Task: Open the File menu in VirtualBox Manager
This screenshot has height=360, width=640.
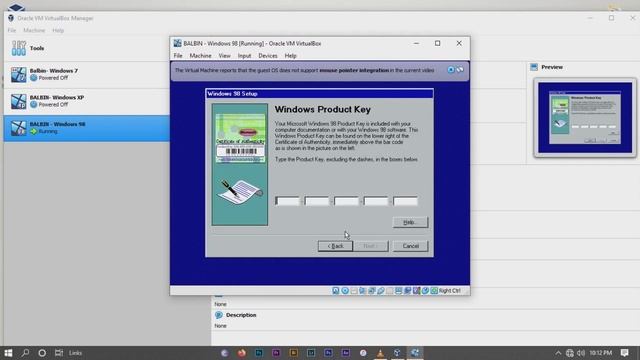Action: click(12, 30)
